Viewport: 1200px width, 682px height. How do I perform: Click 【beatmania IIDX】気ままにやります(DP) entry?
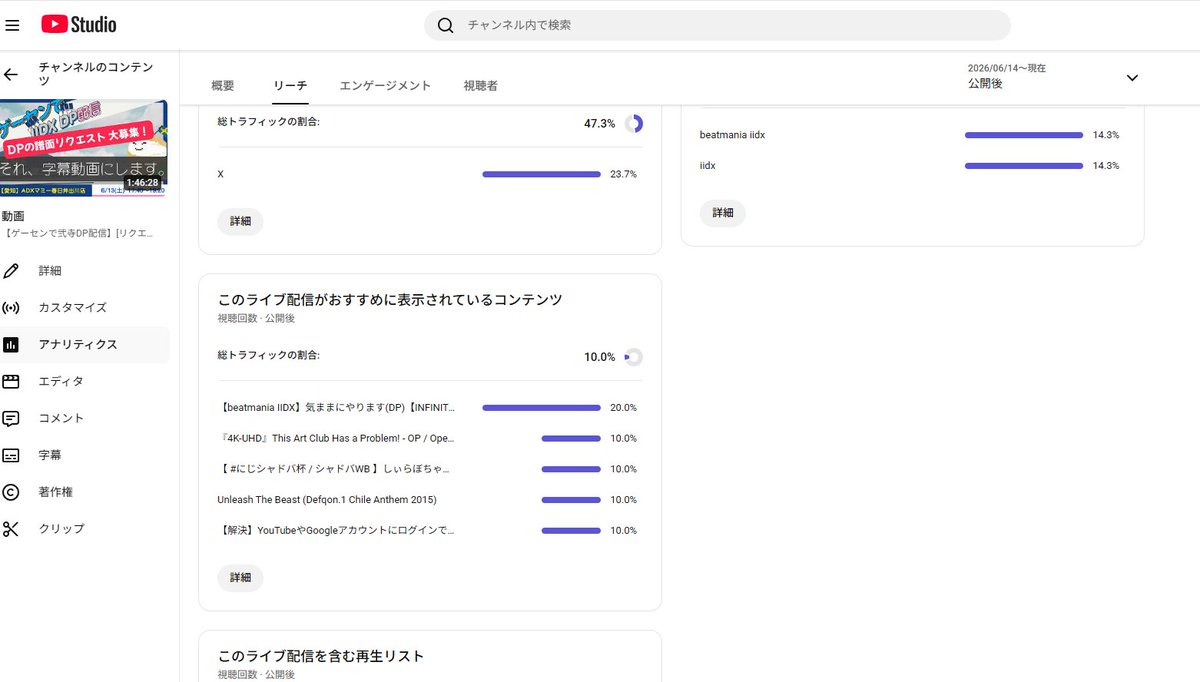click(336, 408)
